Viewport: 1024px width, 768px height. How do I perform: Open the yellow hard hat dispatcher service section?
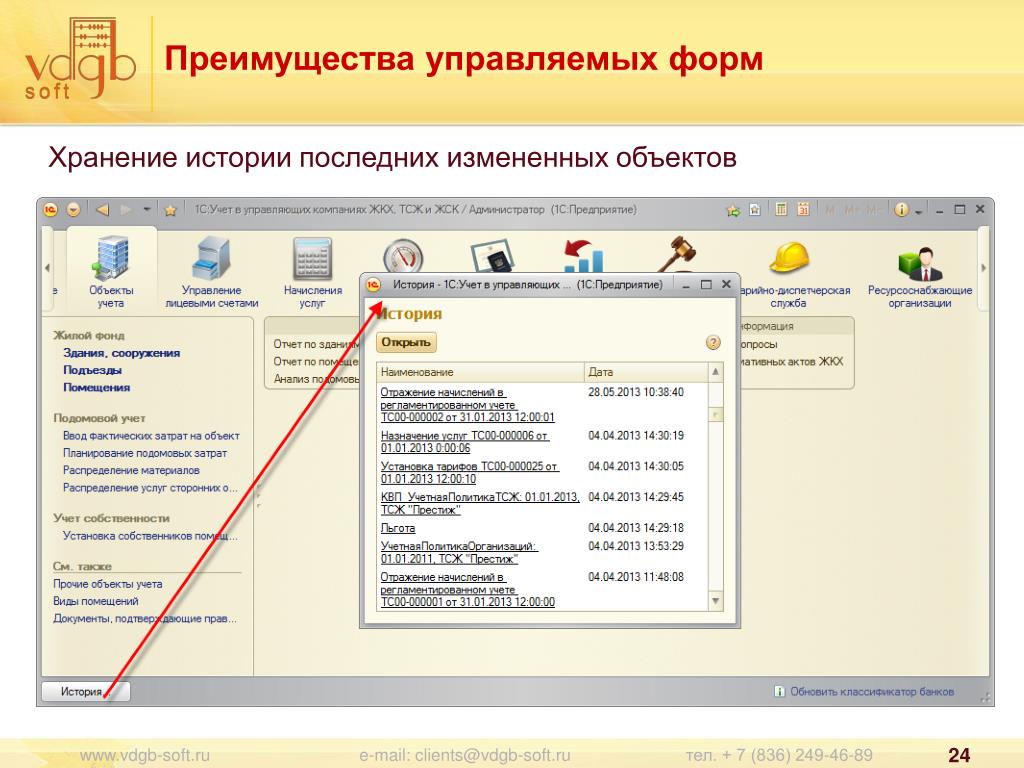[789, 272]
